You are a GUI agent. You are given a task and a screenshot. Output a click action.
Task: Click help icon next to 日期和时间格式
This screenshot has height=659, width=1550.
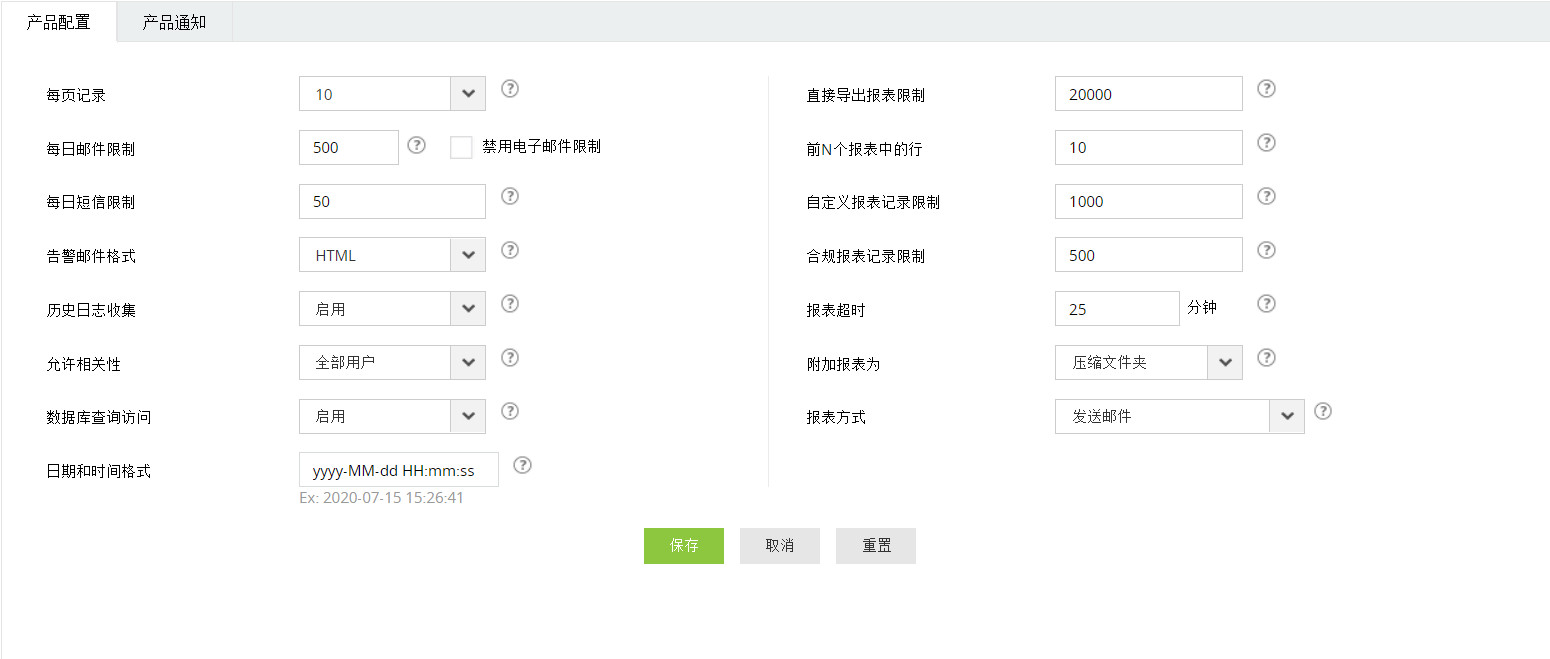522,465
